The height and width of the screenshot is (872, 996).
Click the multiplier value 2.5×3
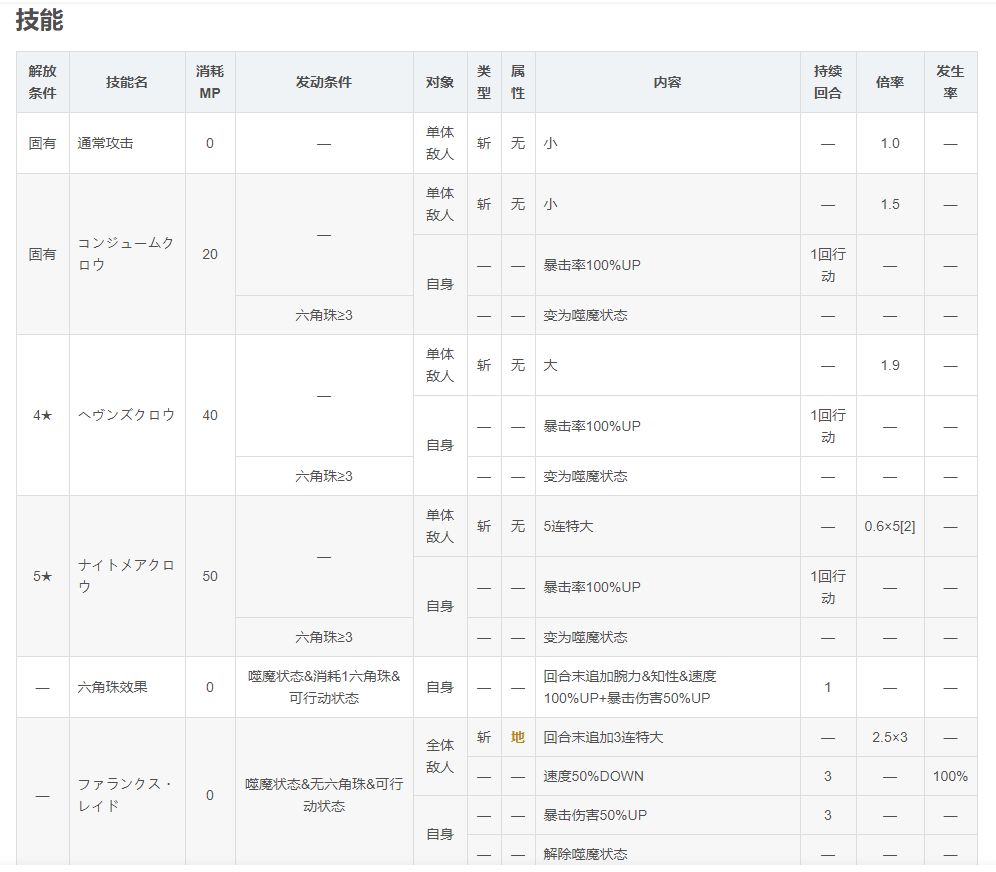coord(890,737)
